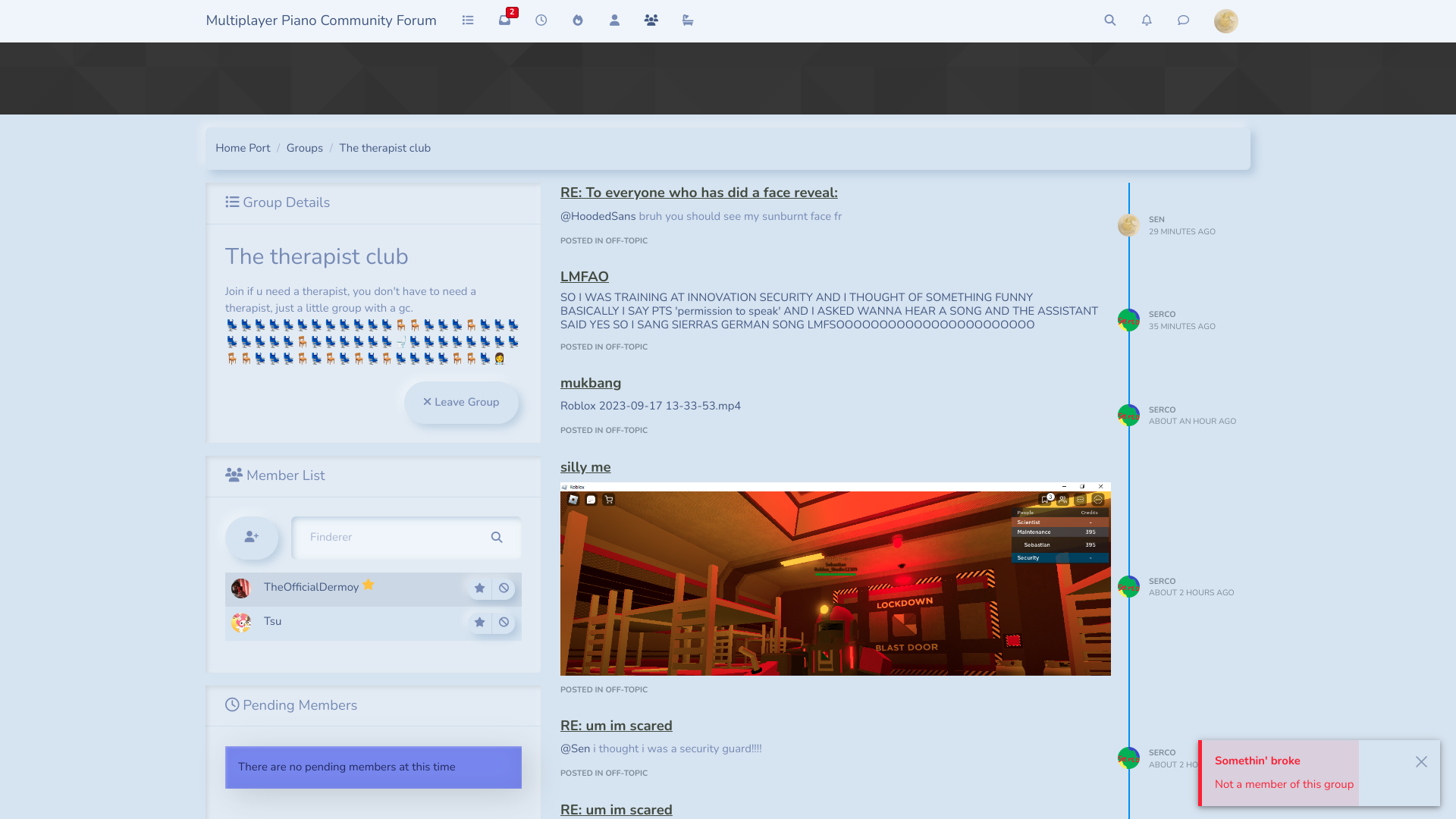Open the Popular flame icon in navbar
Image resolution: width=1456 pixels, height=819 pixels.
pyautogui.click(x=578, y=20)
